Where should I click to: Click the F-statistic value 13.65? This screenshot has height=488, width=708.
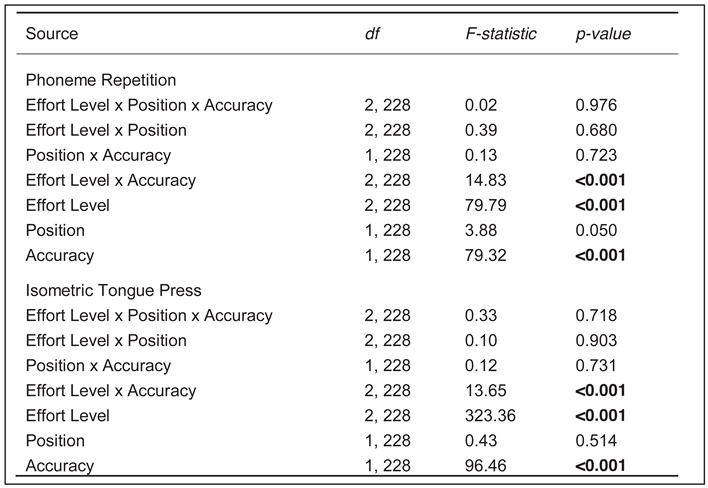tap(484, 390)
